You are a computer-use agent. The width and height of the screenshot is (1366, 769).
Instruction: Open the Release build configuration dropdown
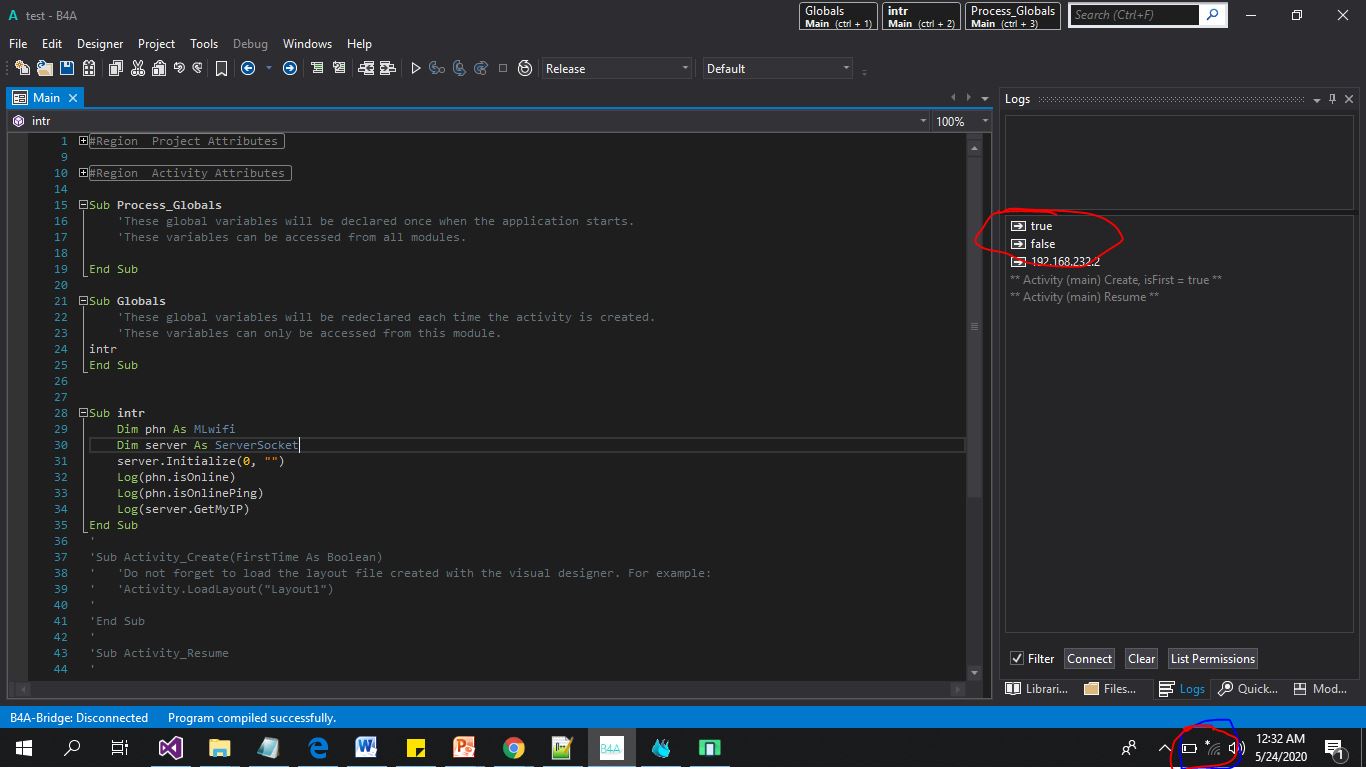(x=616, y=68)
